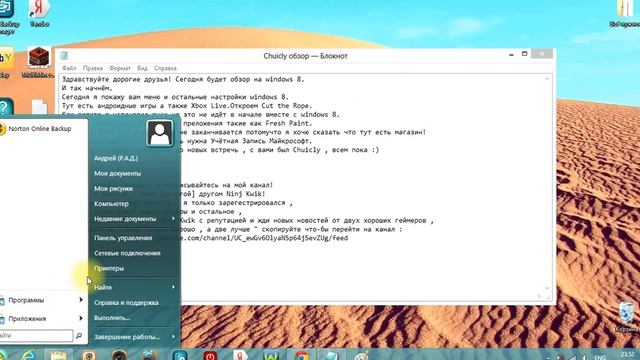Open the Yandex desktop shortcut
Screen dimensions: 640x360
40,13
